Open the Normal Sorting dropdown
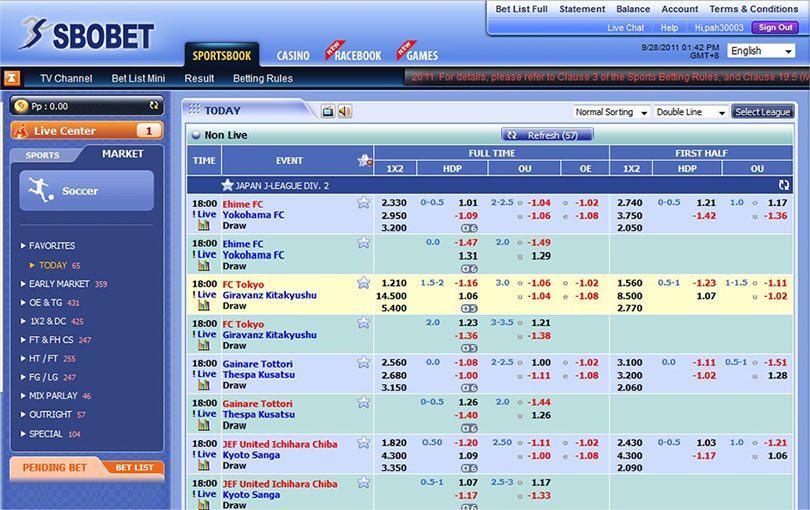Screen dimensions: 810x510 611,112
